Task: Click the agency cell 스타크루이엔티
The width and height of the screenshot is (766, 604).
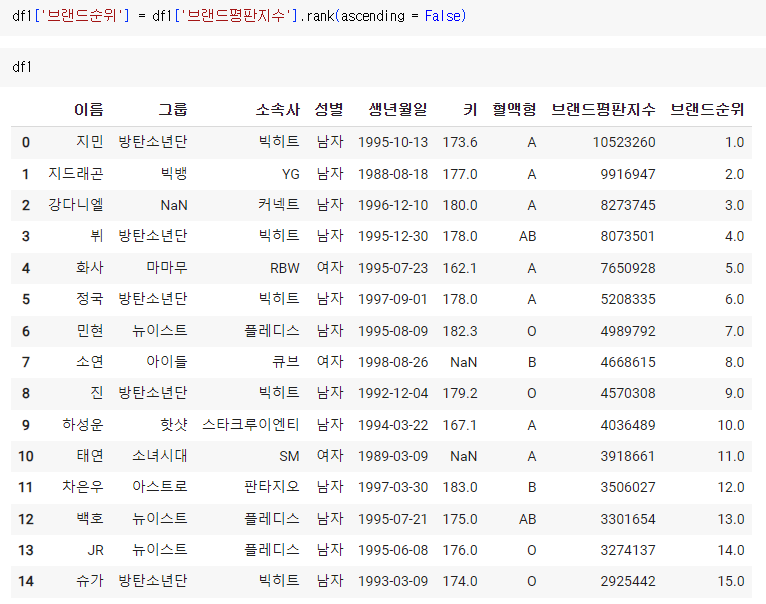Action: point(251,425)
